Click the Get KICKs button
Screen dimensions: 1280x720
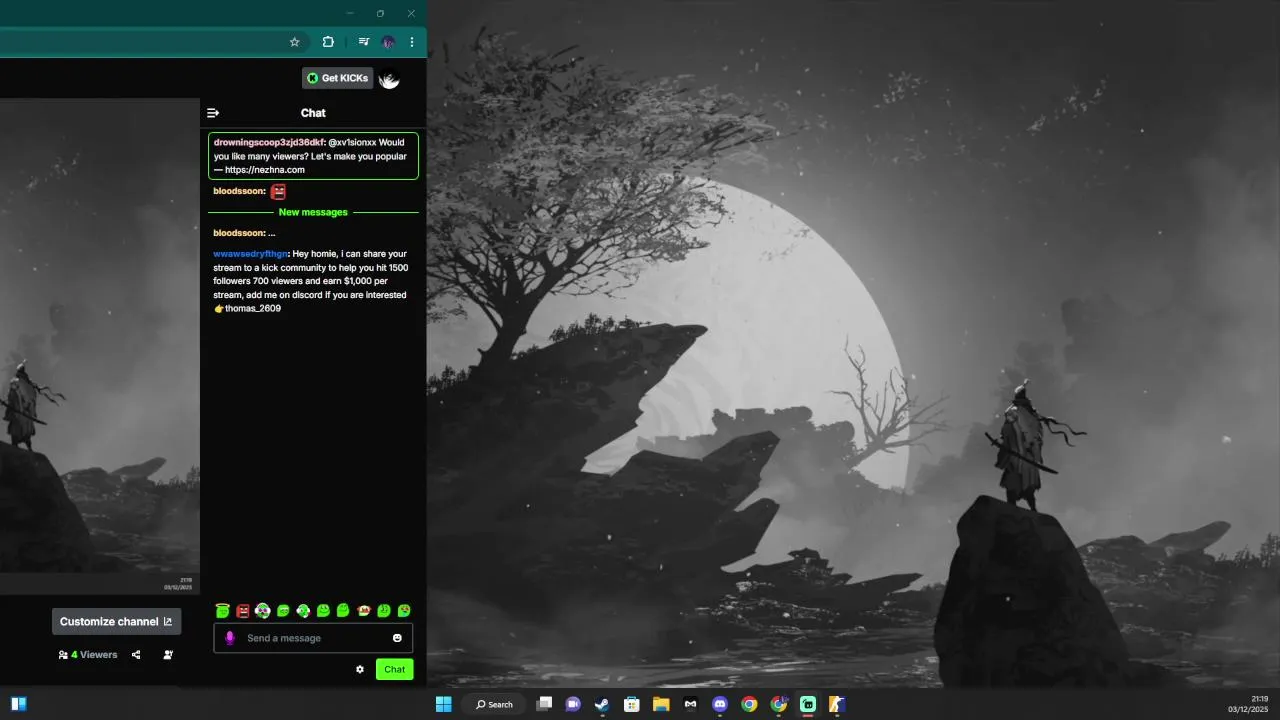coord(338,78)
